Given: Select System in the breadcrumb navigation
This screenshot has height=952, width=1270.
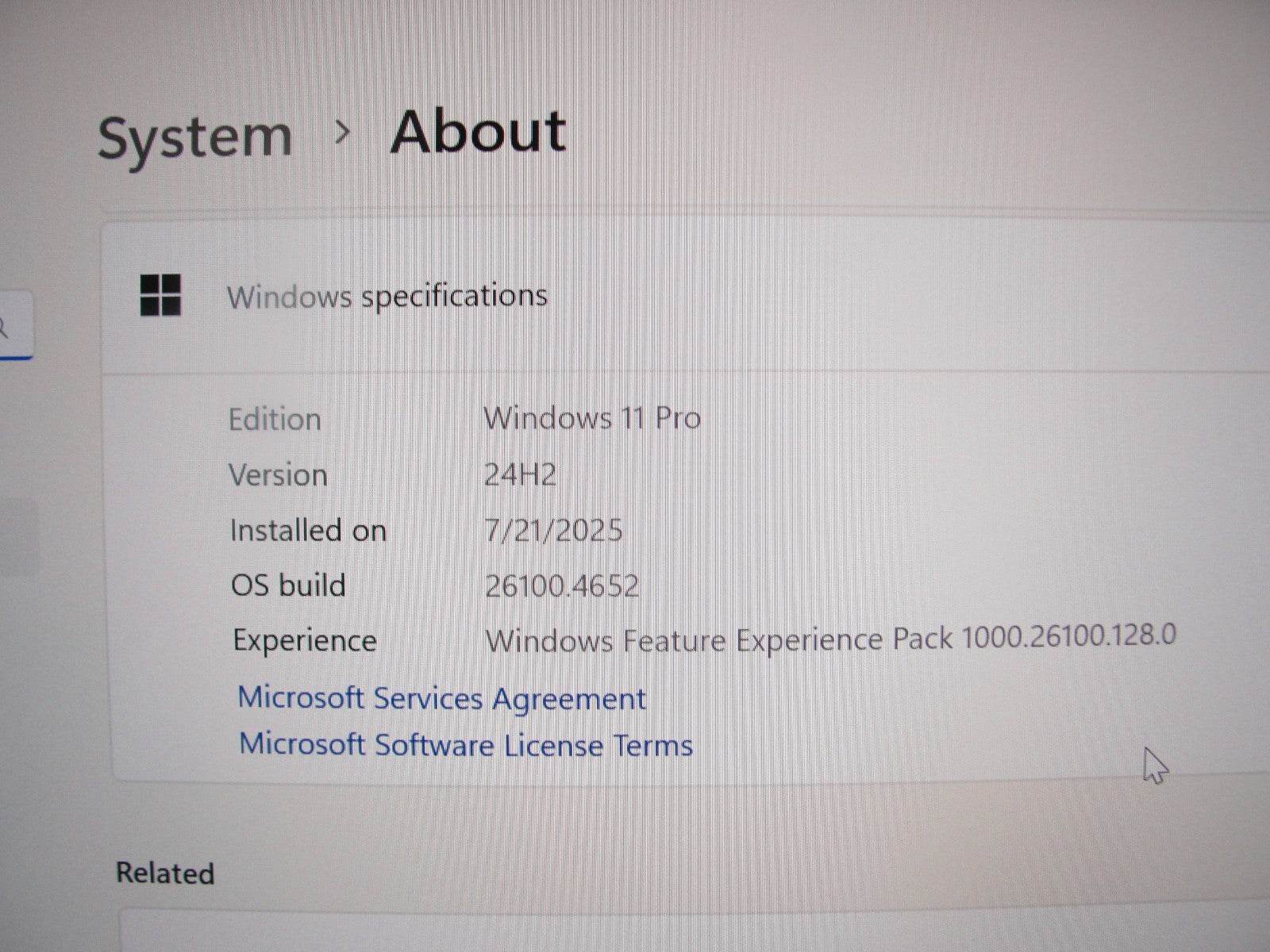Looking at the screenshot, I should pos(194,135).
